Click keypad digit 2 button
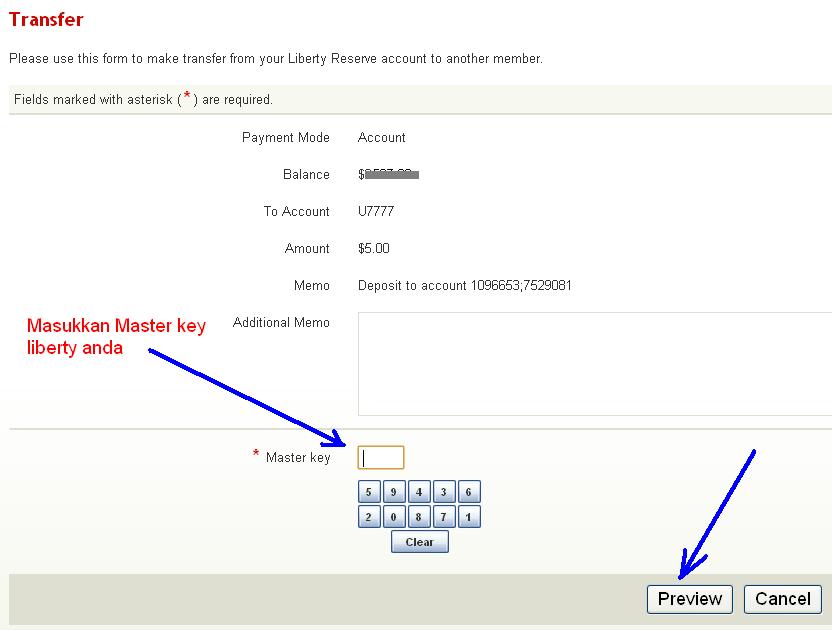Image resolution: width=832 pixels, height=630 pixels. pyautogui.click(x=369, y=516)
